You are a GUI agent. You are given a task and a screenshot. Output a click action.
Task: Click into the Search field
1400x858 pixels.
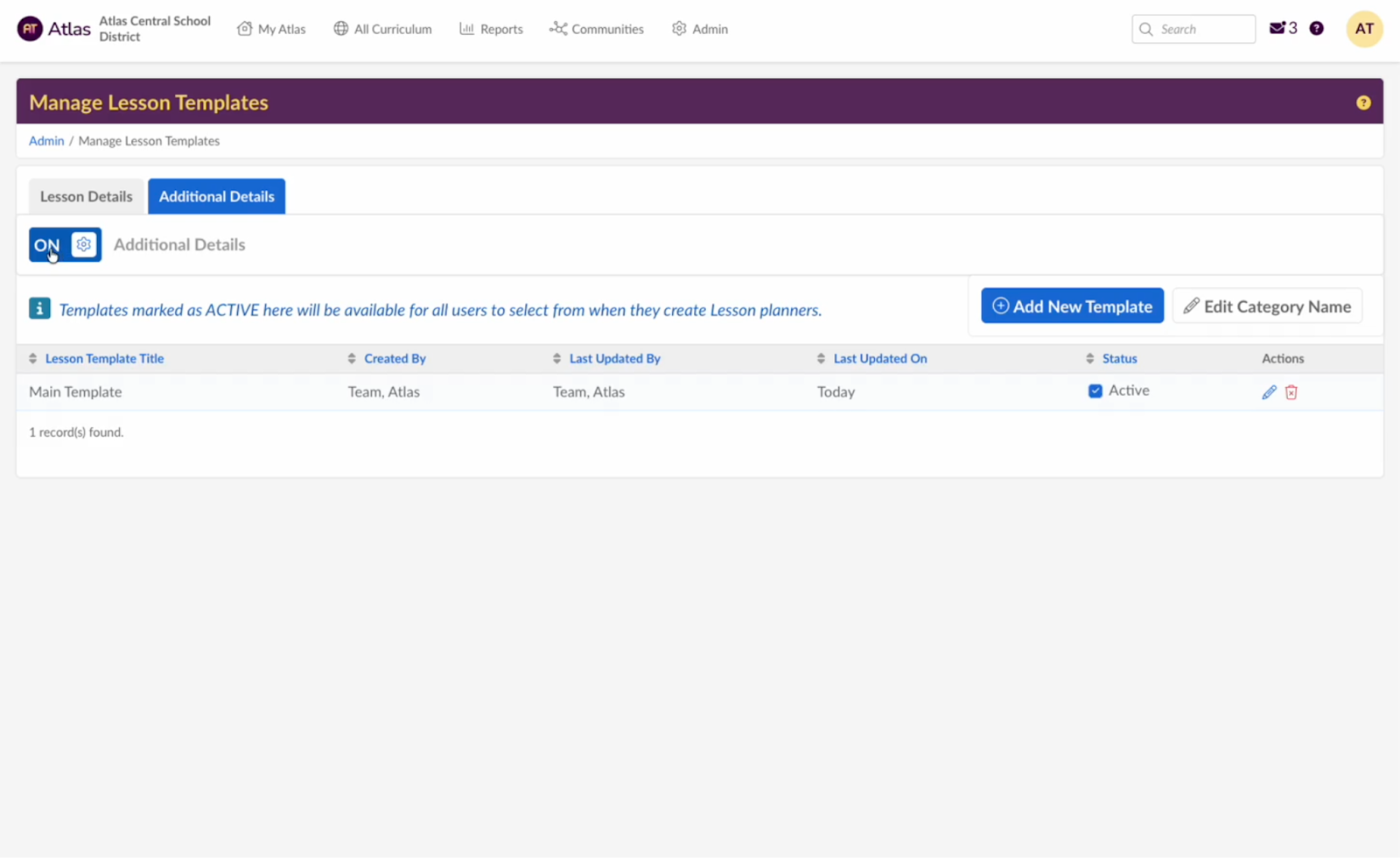click(x=1193, y=29)
